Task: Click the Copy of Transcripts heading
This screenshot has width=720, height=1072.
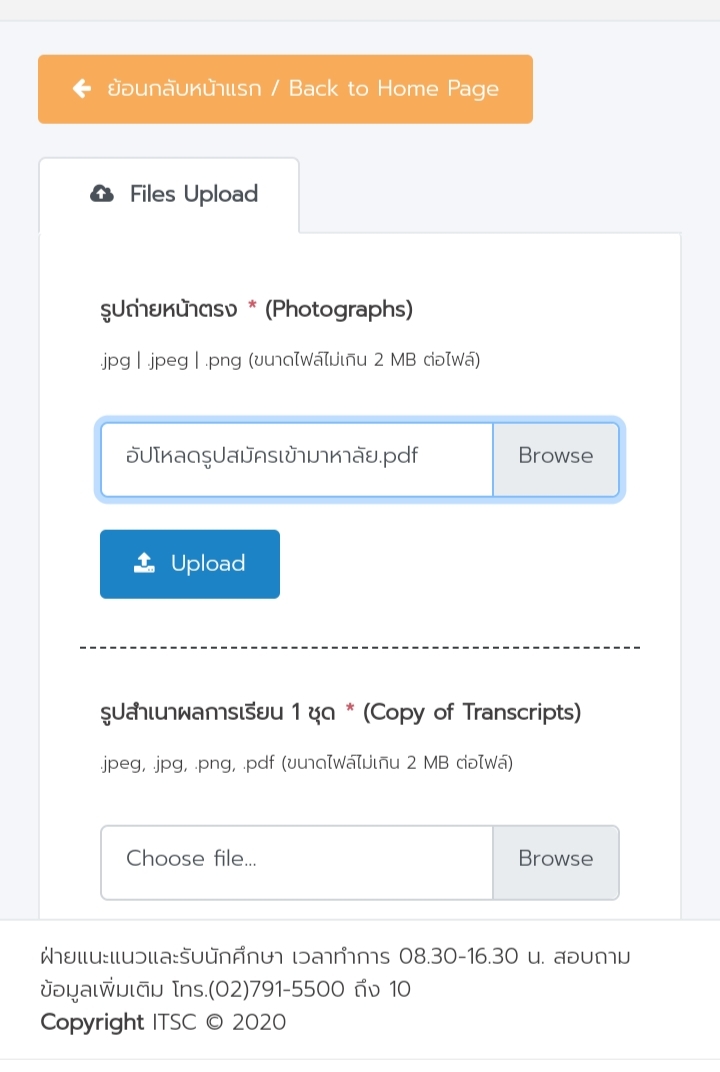Action: click(341, 712)
